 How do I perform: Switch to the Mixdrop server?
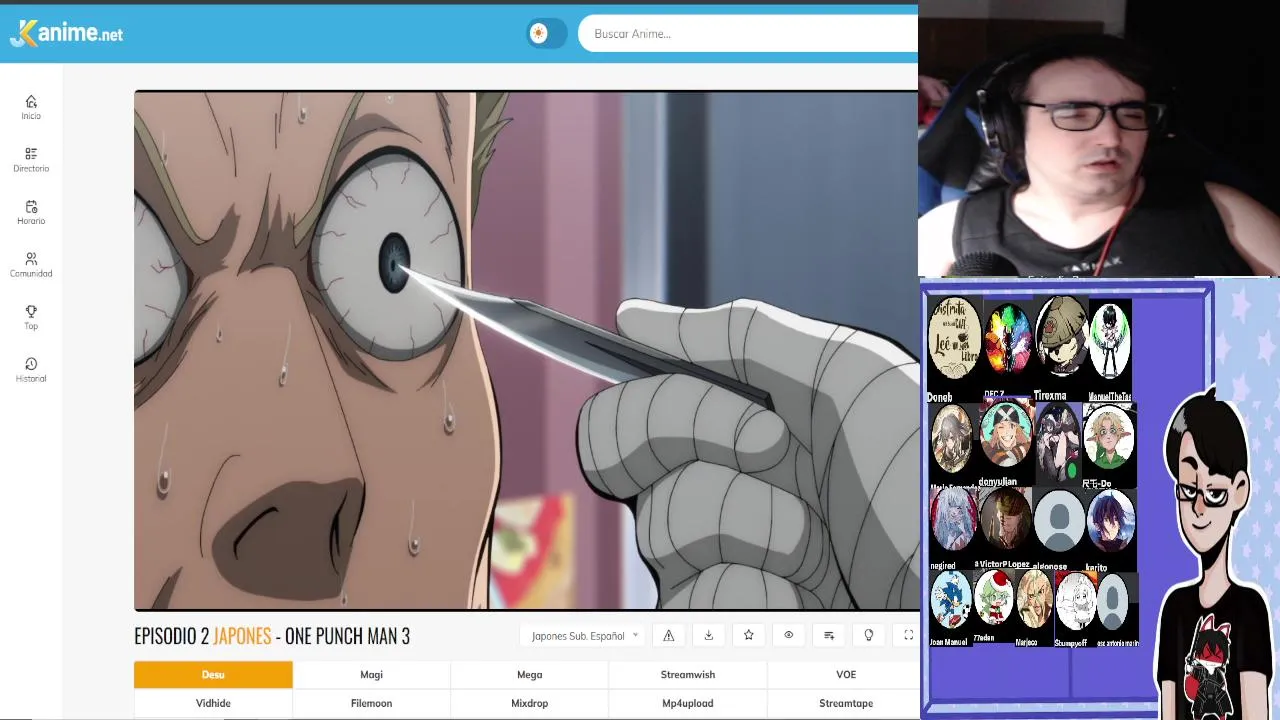click(x=529, y=703)
